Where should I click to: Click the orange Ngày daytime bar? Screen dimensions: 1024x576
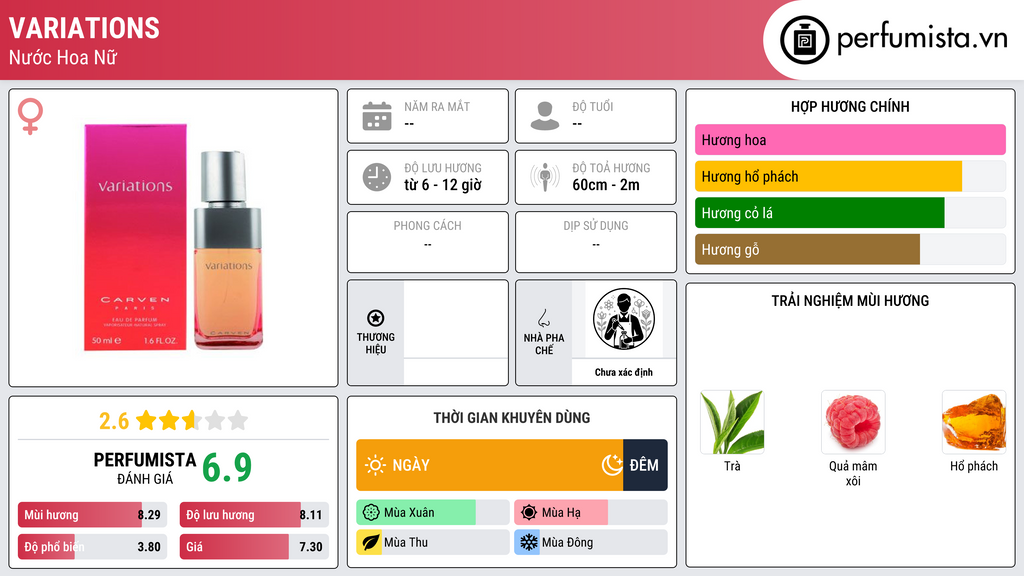(490, 465)
